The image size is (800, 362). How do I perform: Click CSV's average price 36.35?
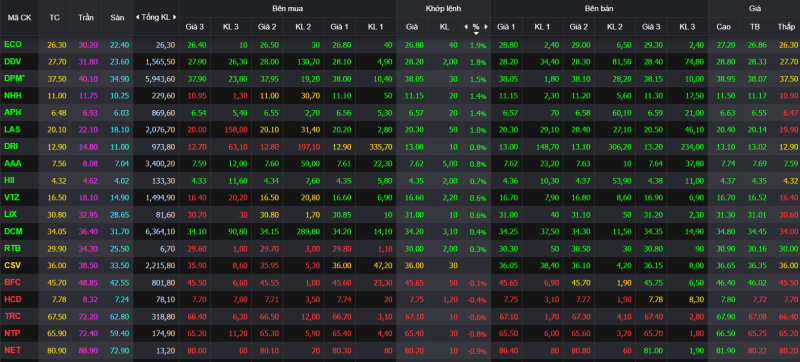click(x=757, y=266)
